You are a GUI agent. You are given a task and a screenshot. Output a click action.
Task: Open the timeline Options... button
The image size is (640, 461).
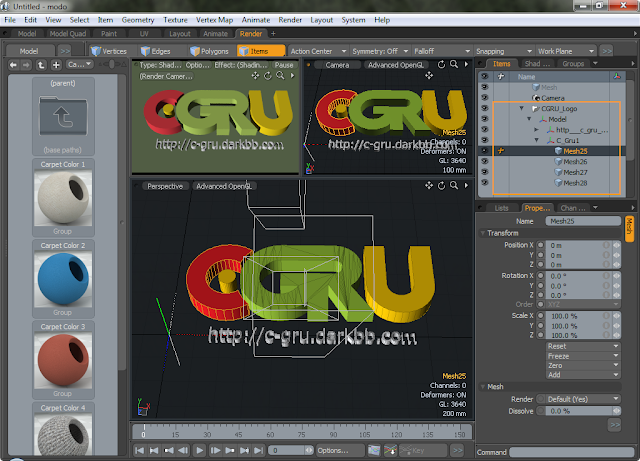click(x=339, y=450)
